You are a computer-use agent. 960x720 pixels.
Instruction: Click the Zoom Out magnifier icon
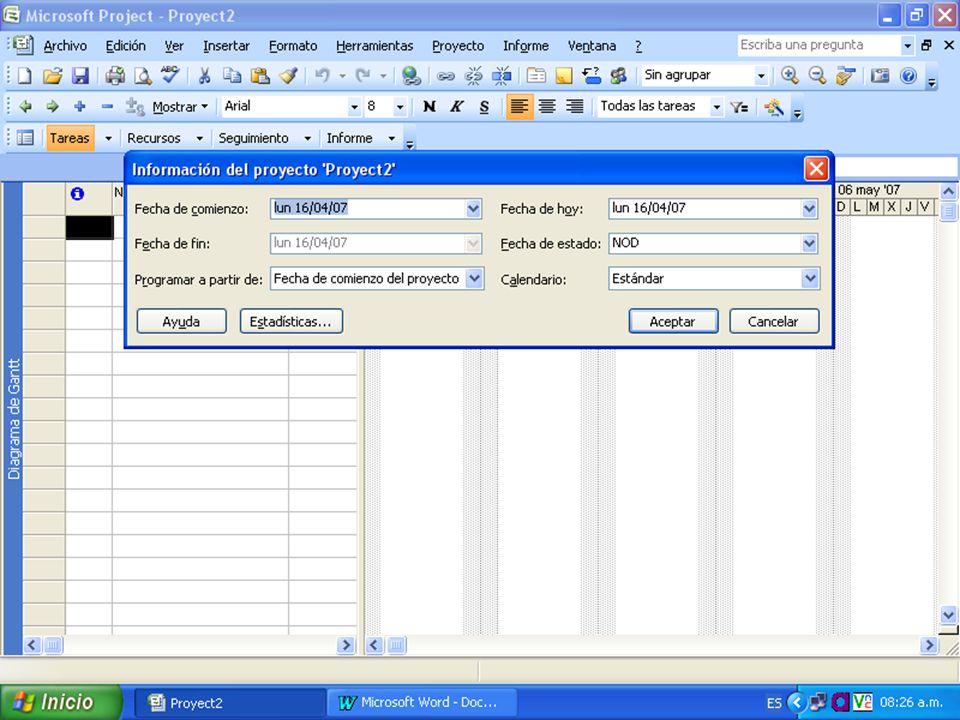click(817, 75)
